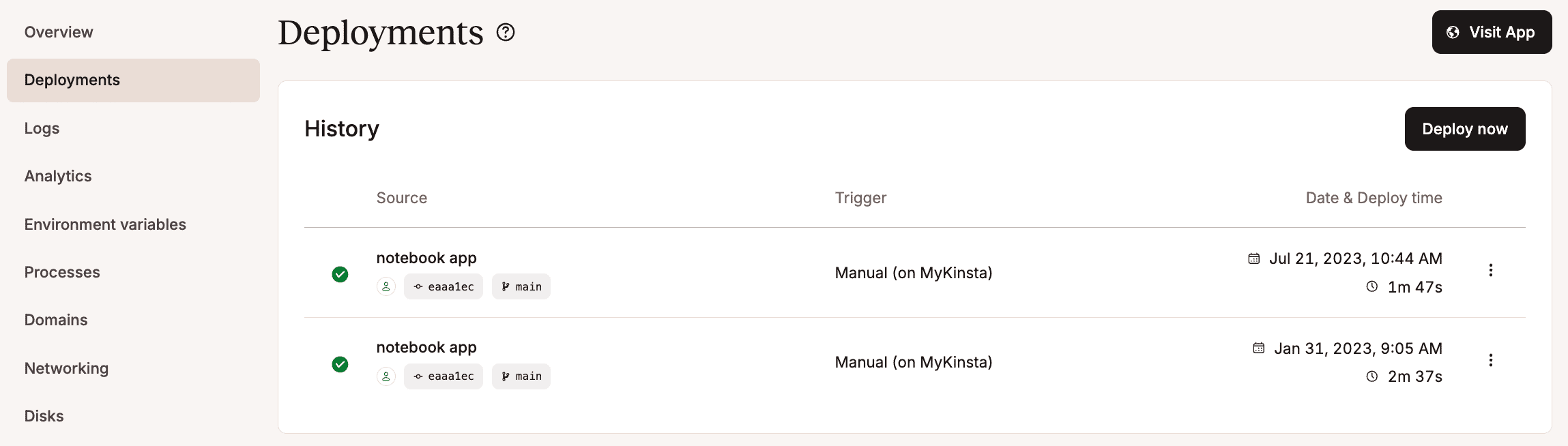This screenshot has height=446, width=1568.
Task: Open the three-dot menu for July 21 deployment
Action: (x=1490, y=270)
